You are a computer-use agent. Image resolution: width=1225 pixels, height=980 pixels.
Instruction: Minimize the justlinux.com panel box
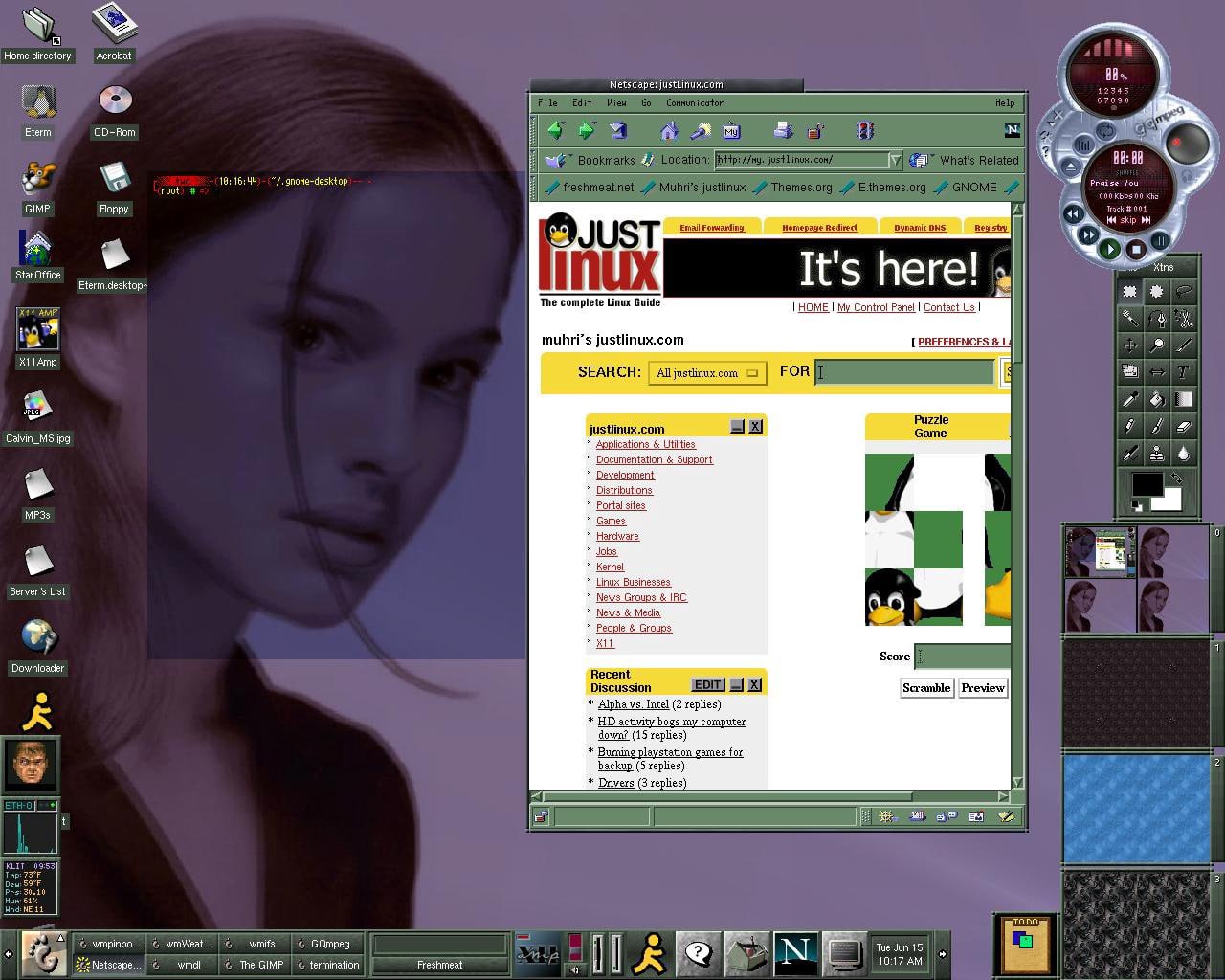pyautogui.click(x=737, y=427)
